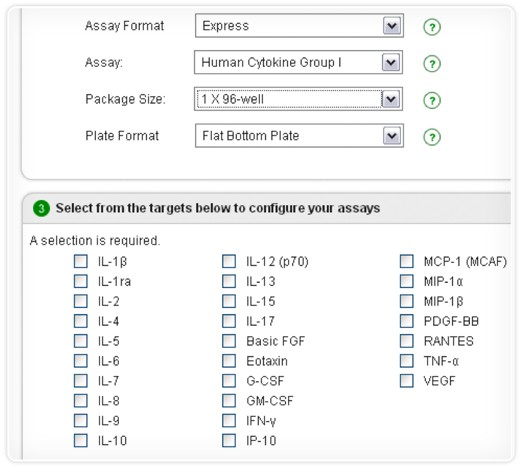Enable the IL-6 checkbox
Screen dimensions: 522x470
pos(81,361)
